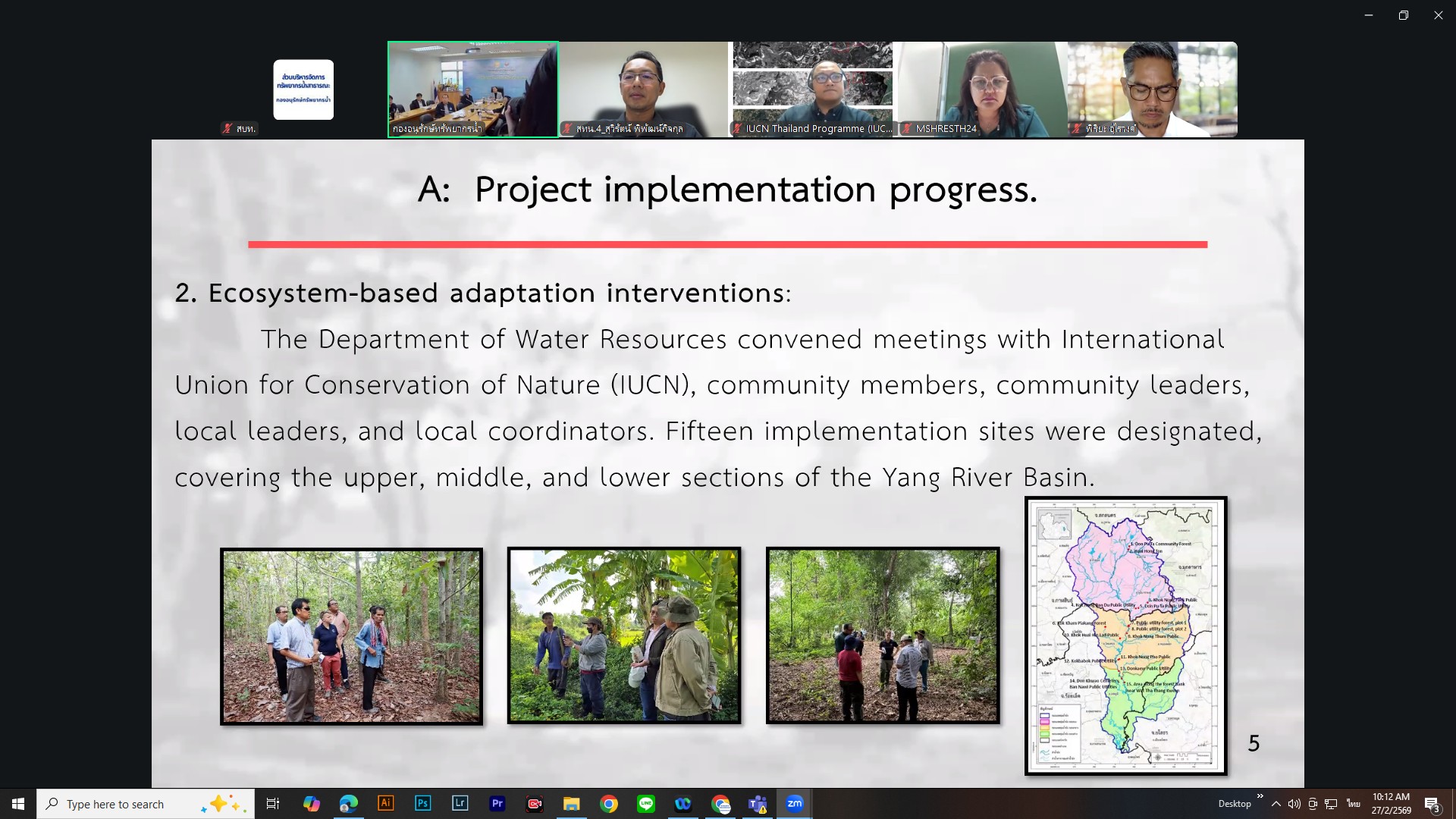Open the Zoom app in the taskbar
Screen dimensions: 1456x819
click(x=794, y=804)
